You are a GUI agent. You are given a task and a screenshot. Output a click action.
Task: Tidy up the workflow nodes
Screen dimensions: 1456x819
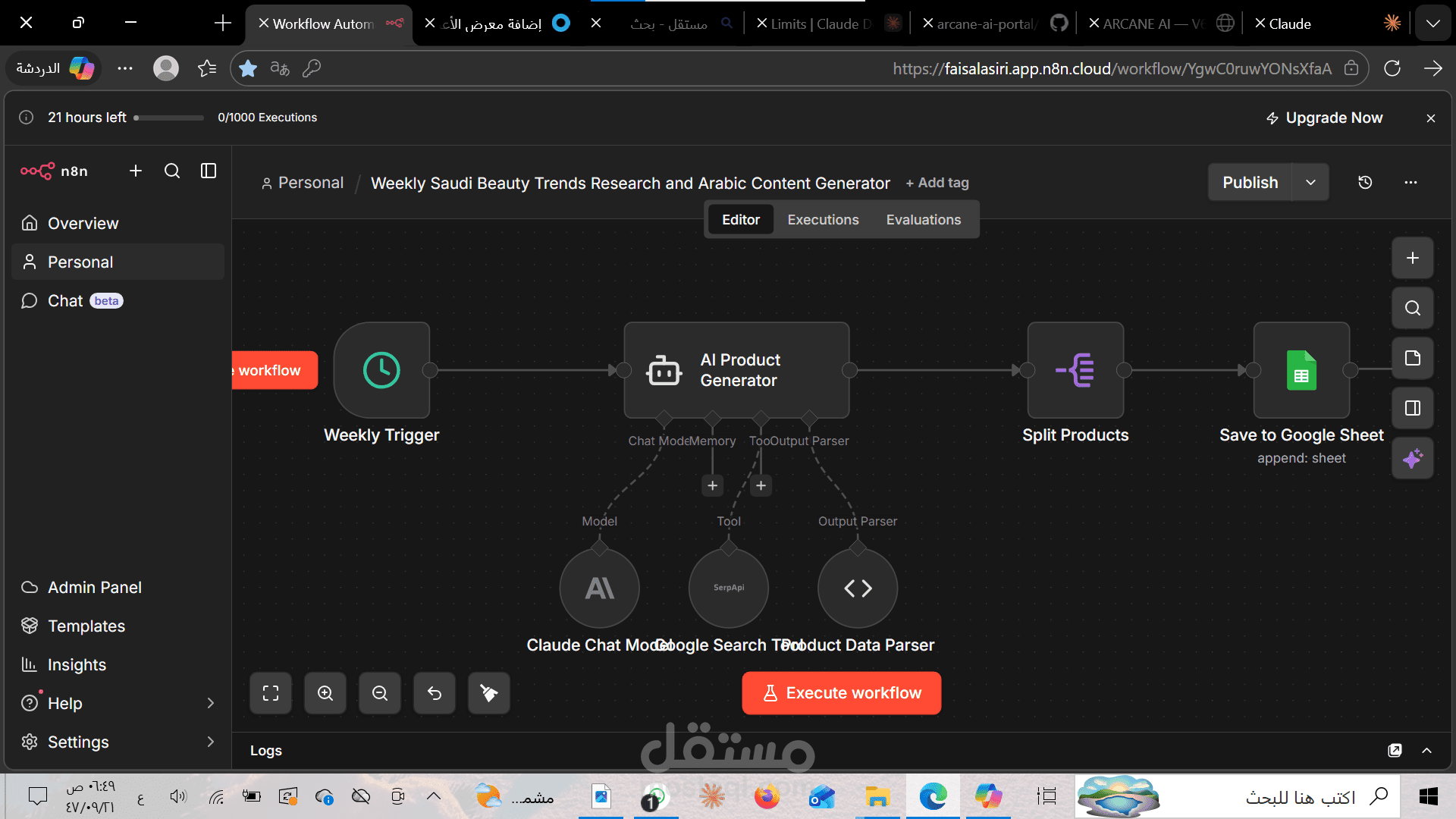click(x=489, y=693)
